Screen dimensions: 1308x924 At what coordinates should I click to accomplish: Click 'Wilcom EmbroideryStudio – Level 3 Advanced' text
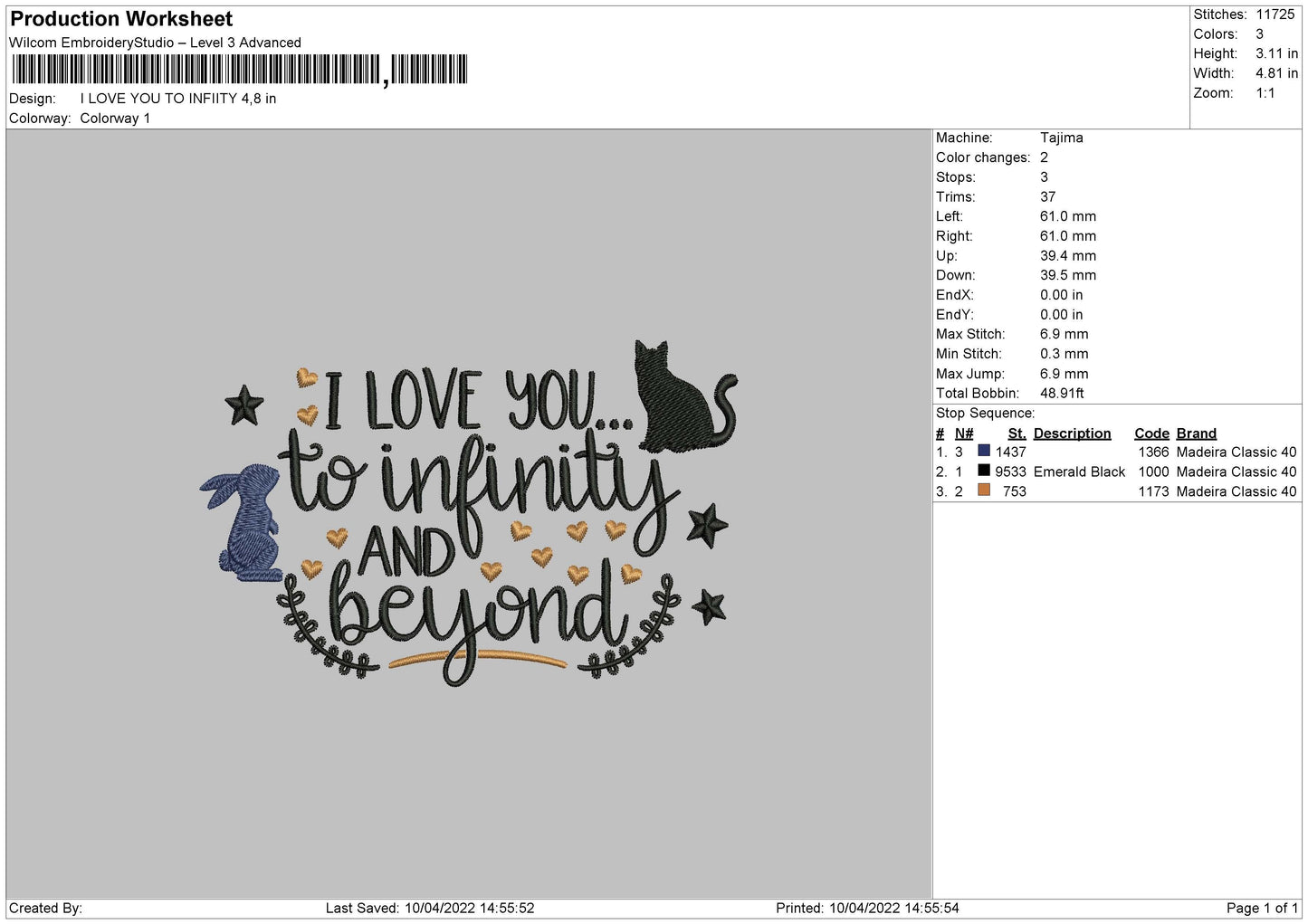pos(155,43)
